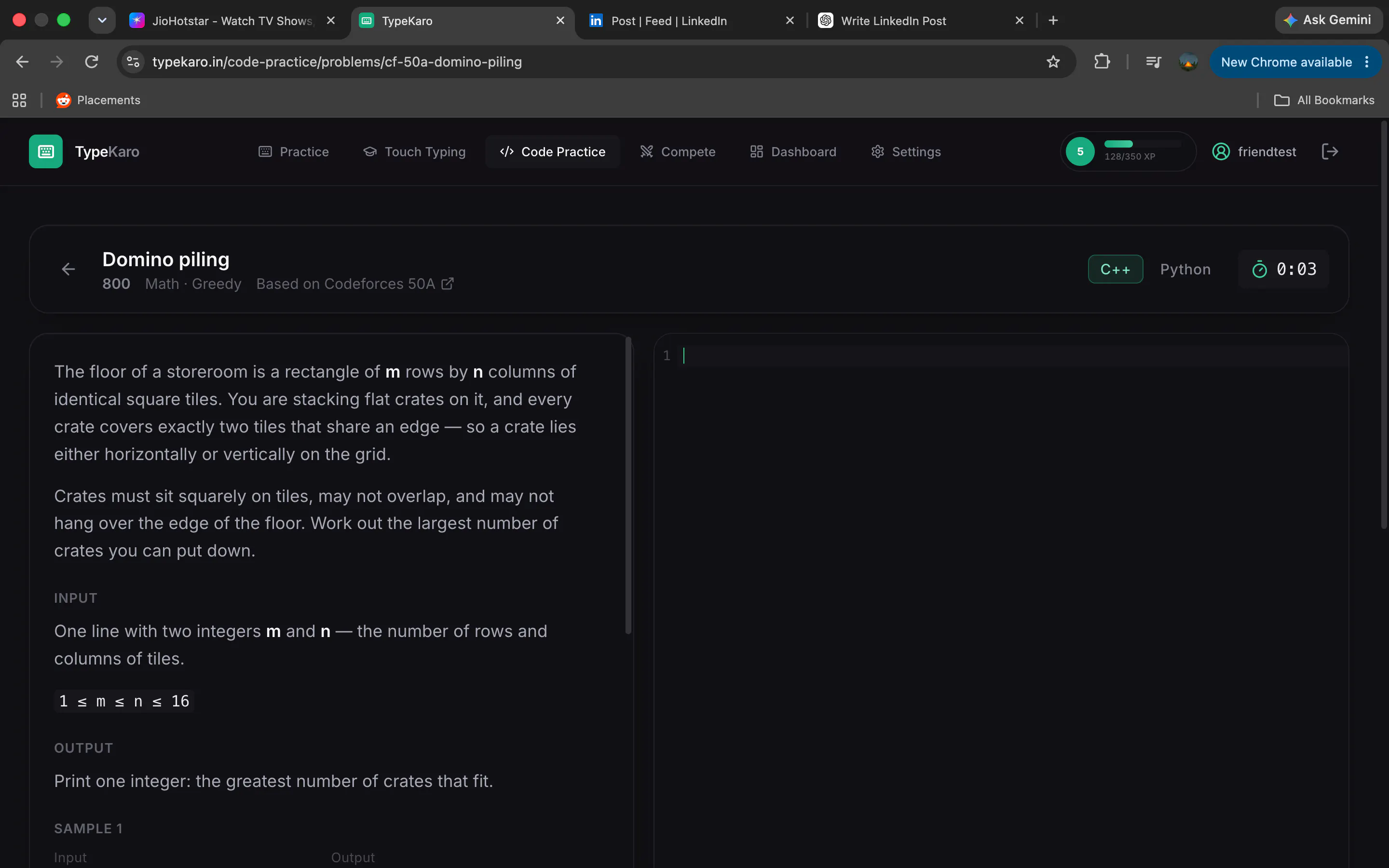Switch to the LinkedIn Post Feed tab
Screen dimensions: 1389x868
689,21
